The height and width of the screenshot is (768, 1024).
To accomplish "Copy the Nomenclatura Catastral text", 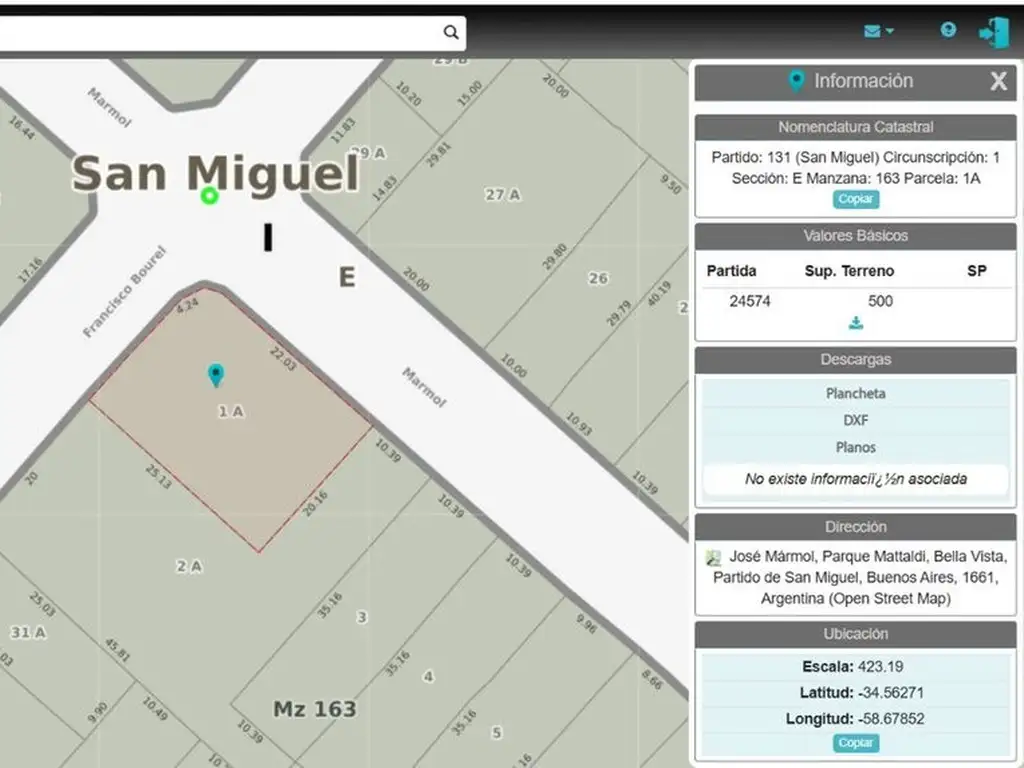I will [856, 199].
